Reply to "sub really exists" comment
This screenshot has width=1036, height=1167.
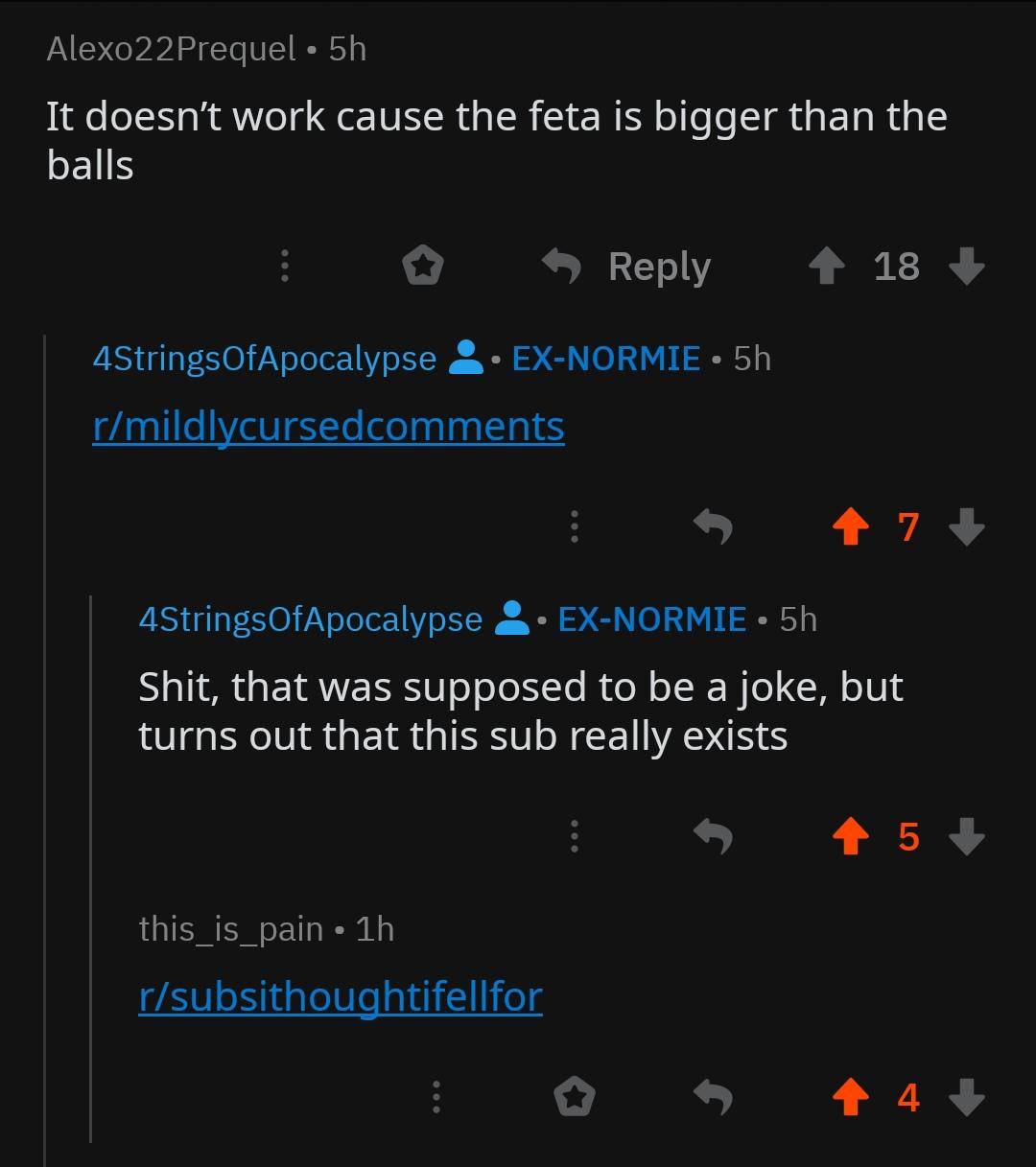pyautogui.click(x=713, y=838)
